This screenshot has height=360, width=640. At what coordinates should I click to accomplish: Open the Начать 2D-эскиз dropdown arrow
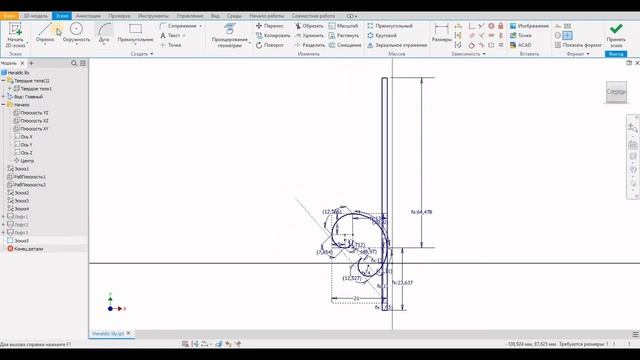pos(27,43)
